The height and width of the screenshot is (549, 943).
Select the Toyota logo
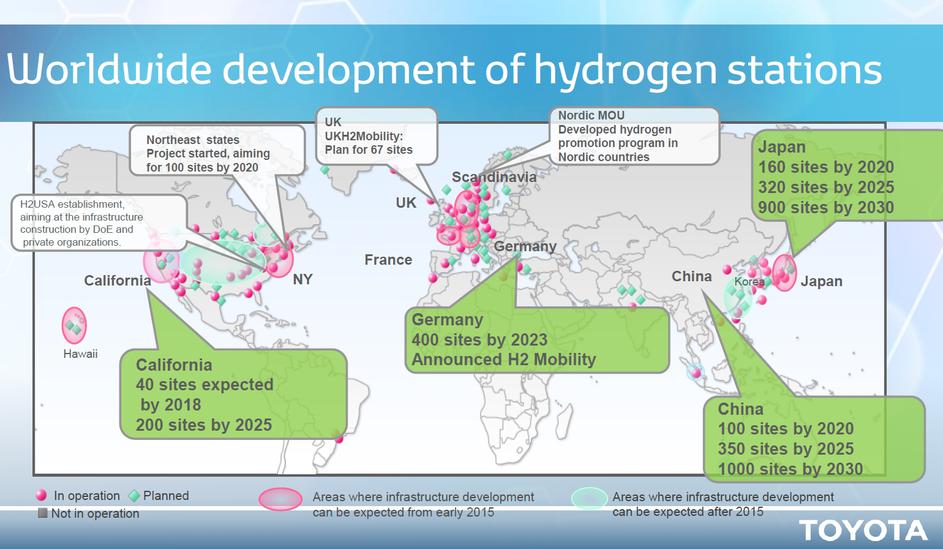coord(862,529)
